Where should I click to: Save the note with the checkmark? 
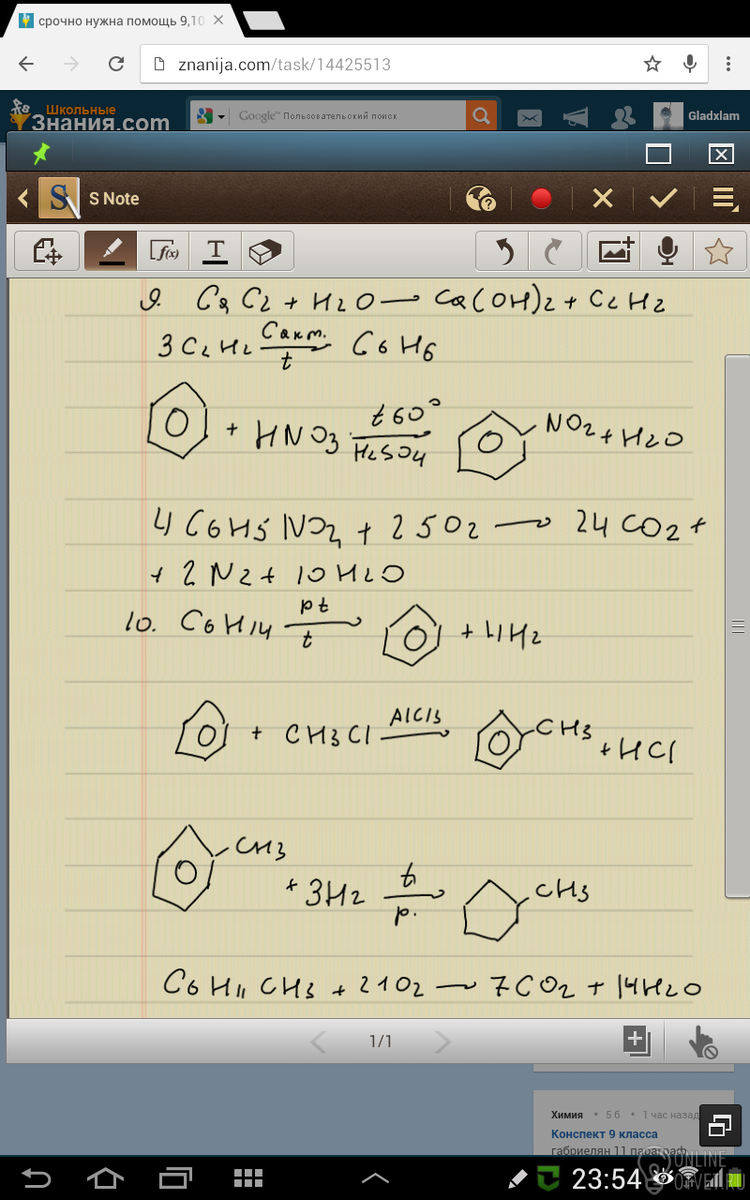pyautogui.click(x=663, y=198)
